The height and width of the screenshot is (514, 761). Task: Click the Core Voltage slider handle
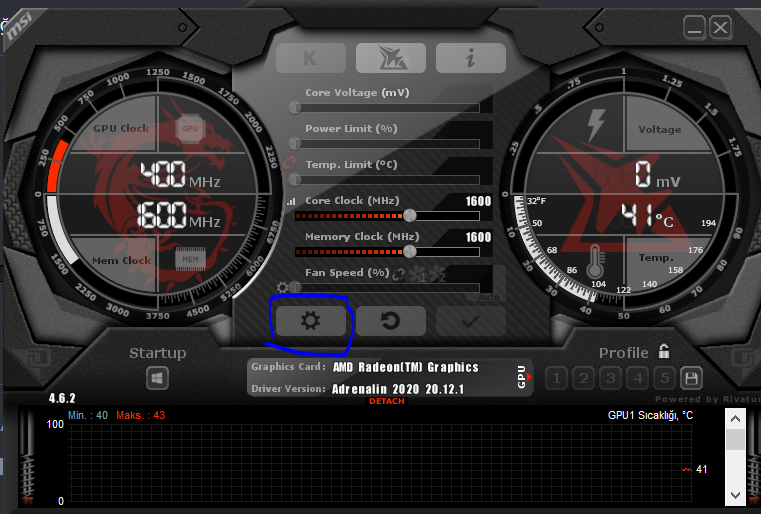[x=295, y=108]
